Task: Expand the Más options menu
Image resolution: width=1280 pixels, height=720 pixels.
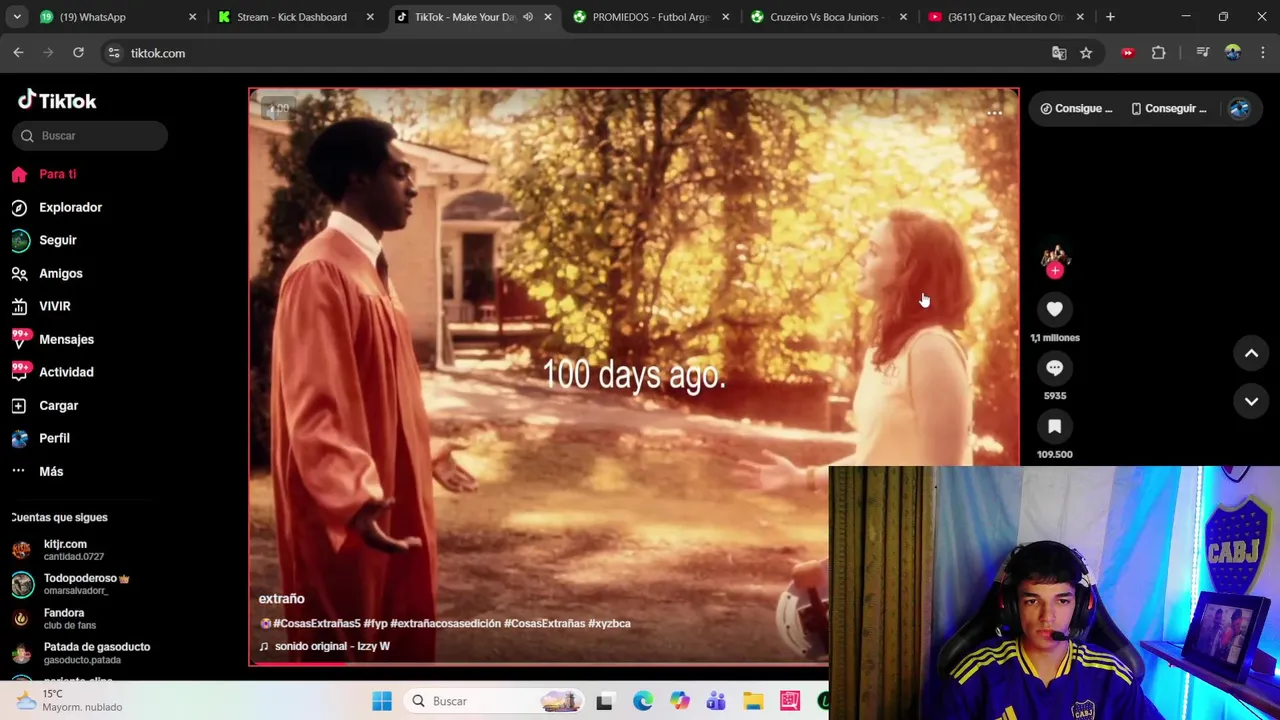Action: 38,471
